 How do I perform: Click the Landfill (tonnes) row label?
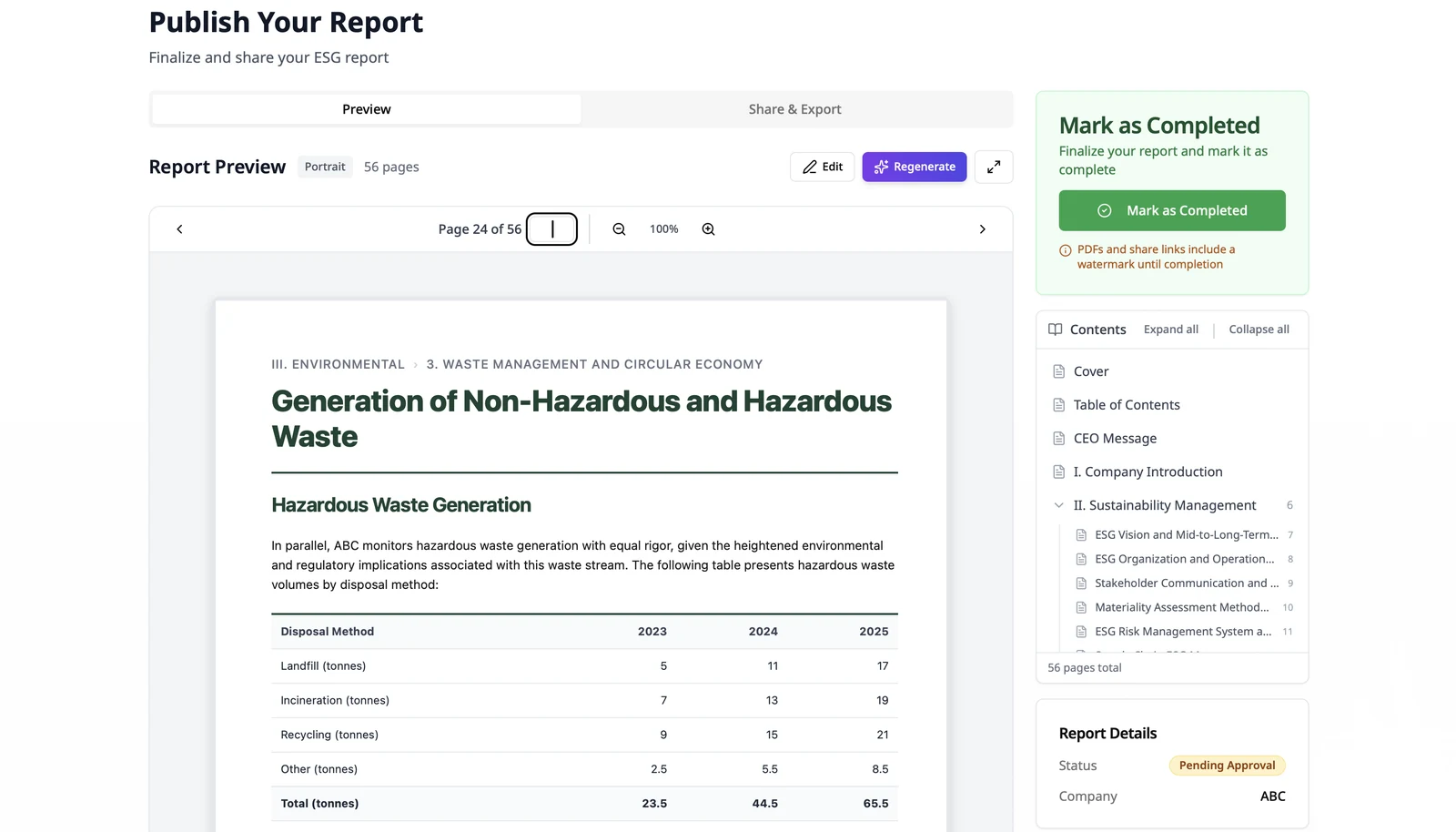pyautogui.click(x=323, y=666)
